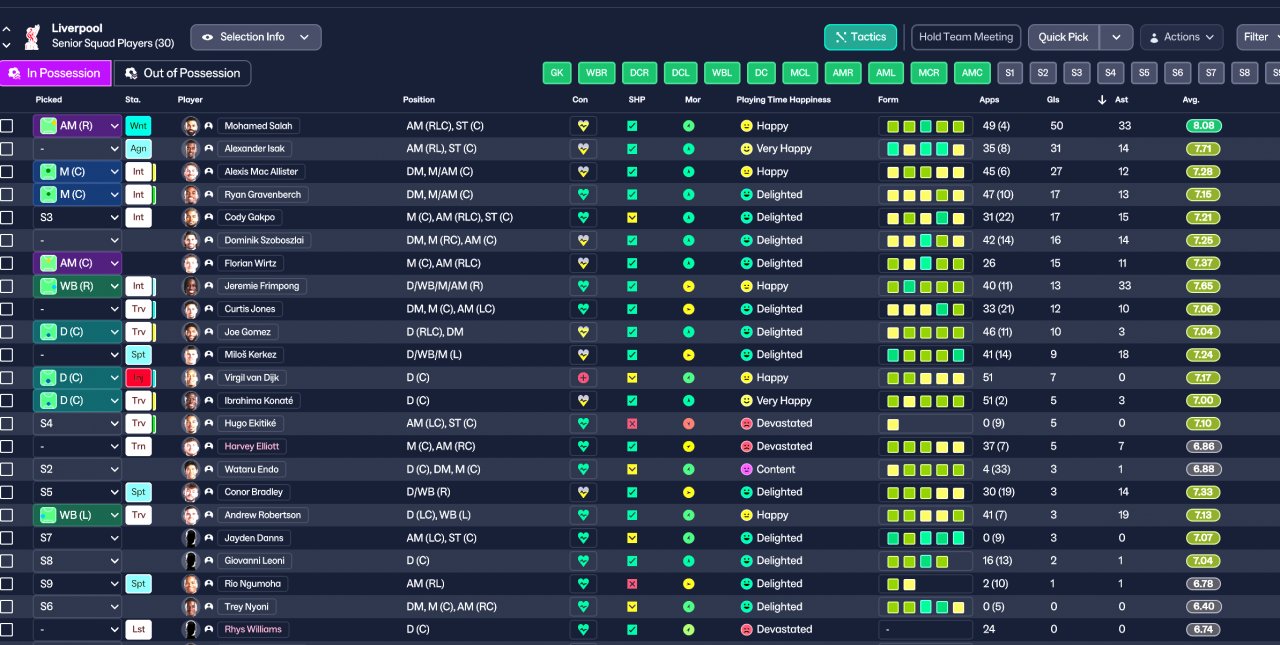Open Harvey Elliott's name link
Screen dimensions: 1280x645
252,446
